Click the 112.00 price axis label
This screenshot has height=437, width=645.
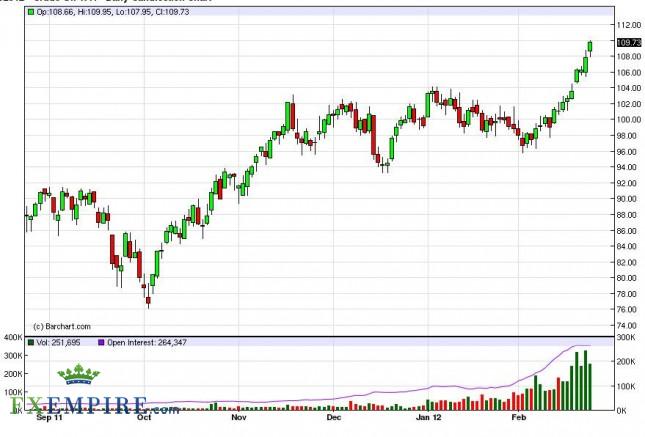pyautogui.click(x=629, y=25)
